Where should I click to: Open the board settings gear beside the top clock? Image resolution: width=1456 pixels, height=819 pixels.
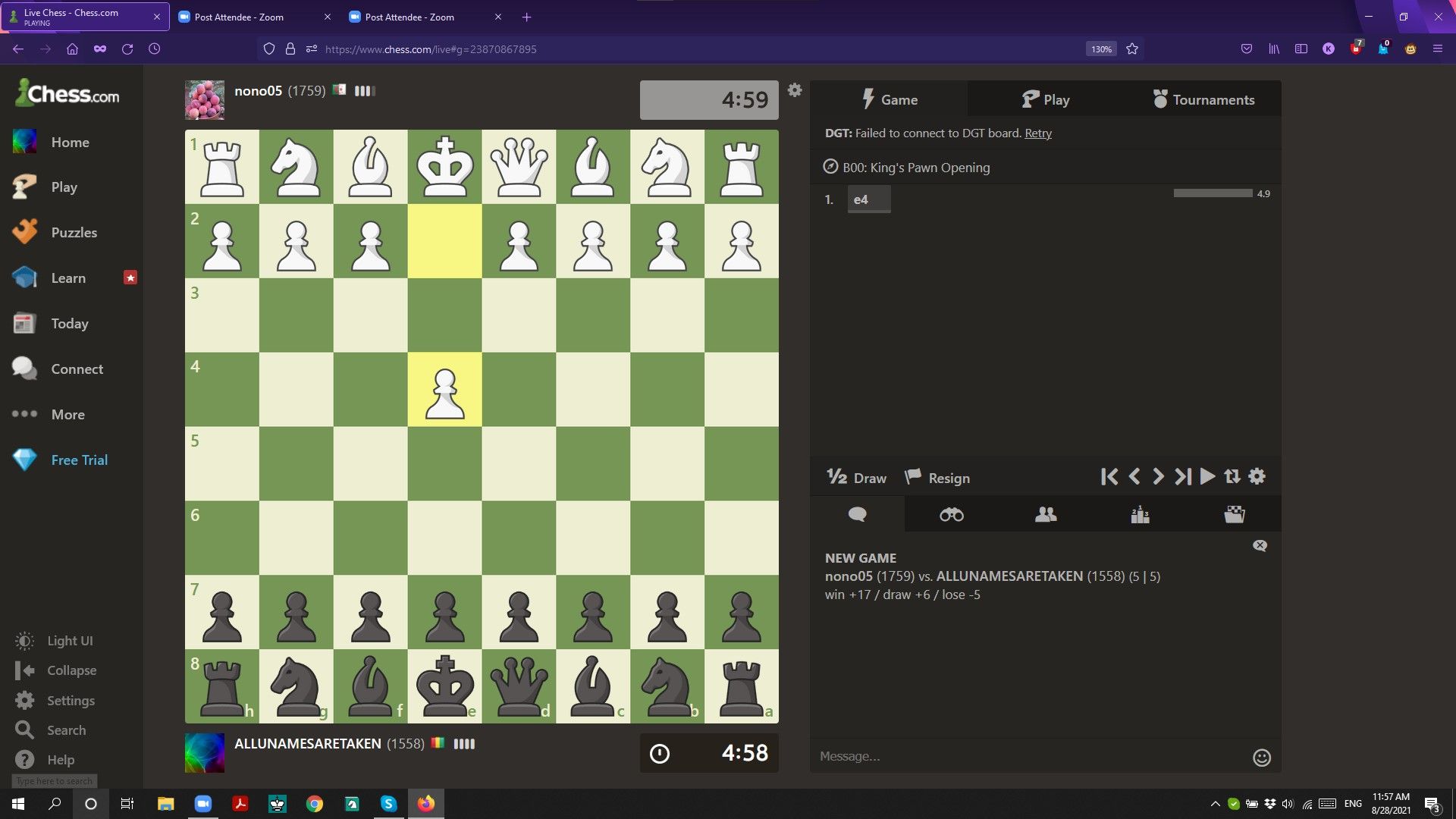pos(795,90)
